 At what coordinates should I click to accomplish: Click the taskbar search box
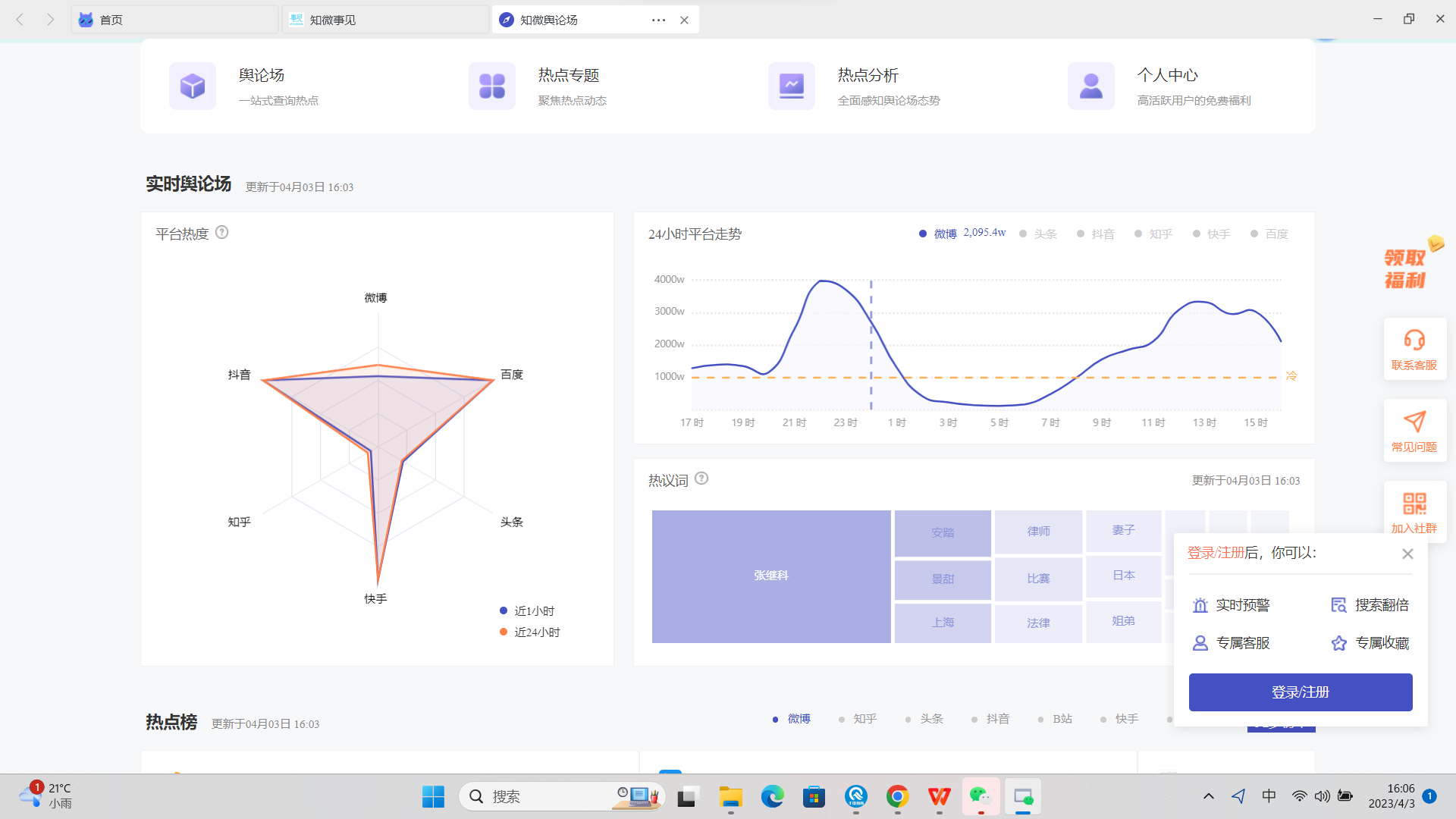(562, 796)
